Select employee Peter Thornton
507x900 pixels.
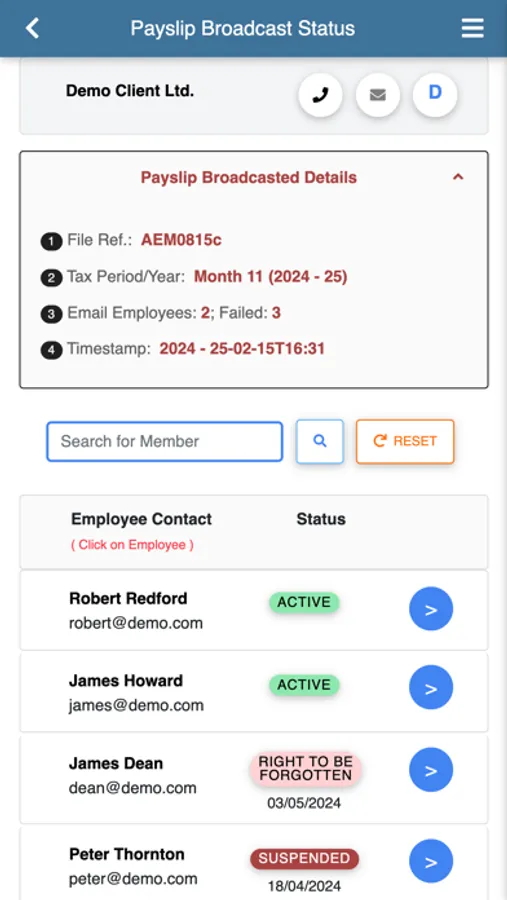coord(127,854)
